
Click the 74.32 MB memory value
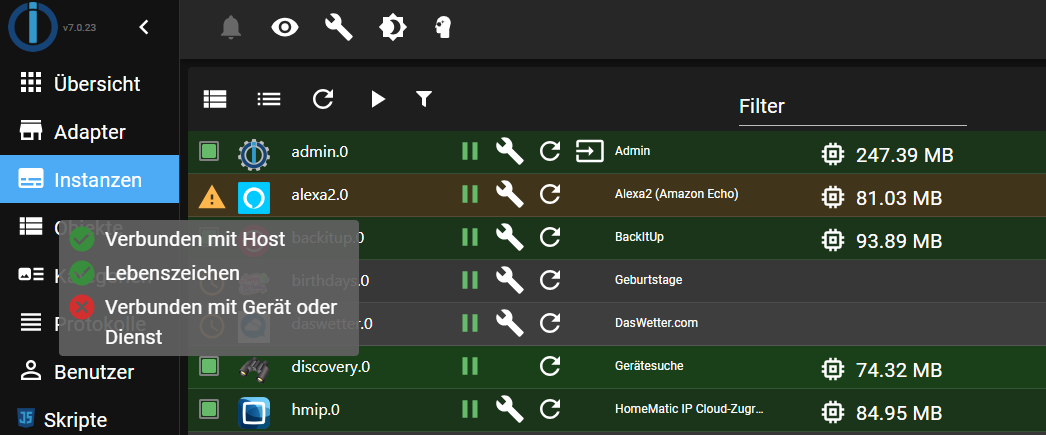click(x=899, y=370)
